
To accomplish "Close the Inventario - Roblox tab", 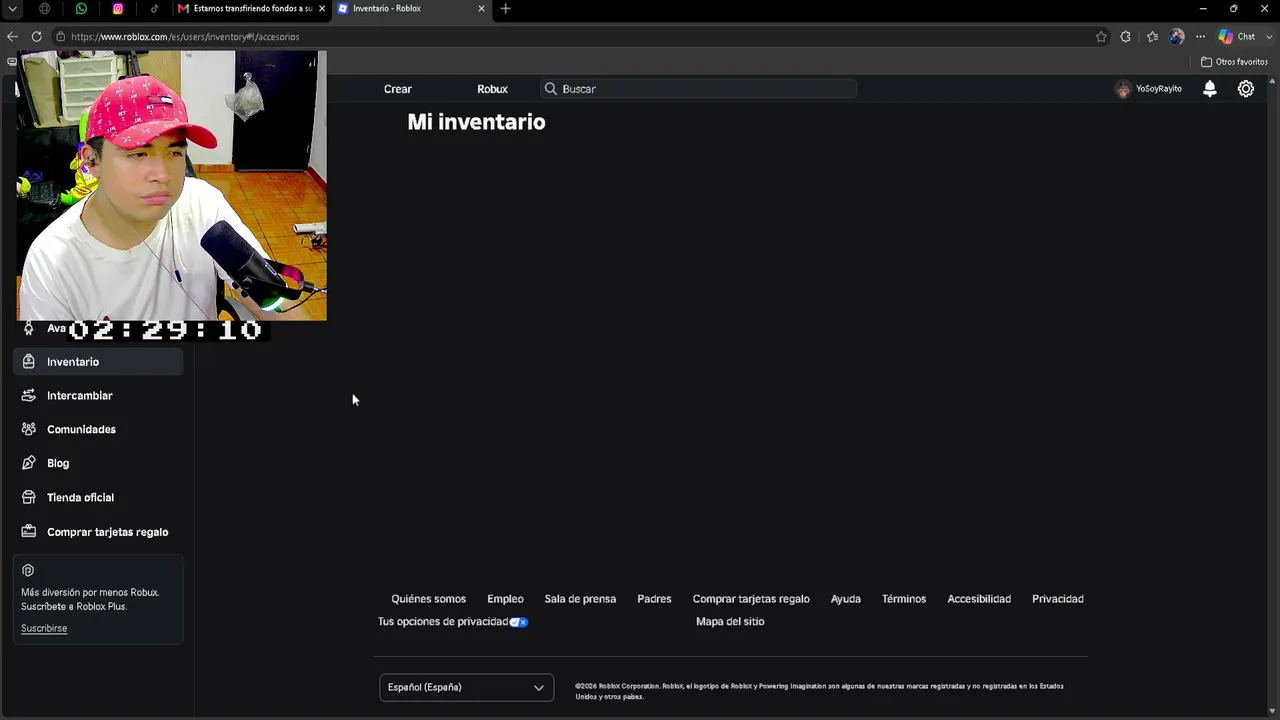I will (x=481, y=9).
